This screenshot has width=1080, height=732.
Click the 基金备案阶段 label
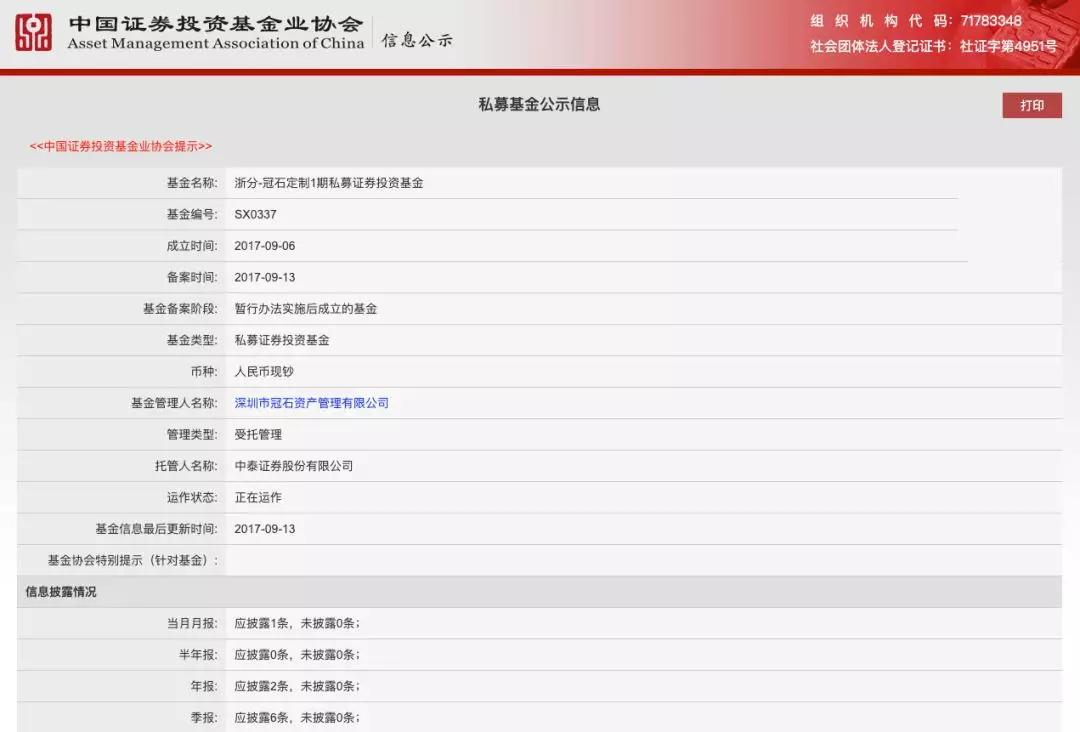pos(180,309)
